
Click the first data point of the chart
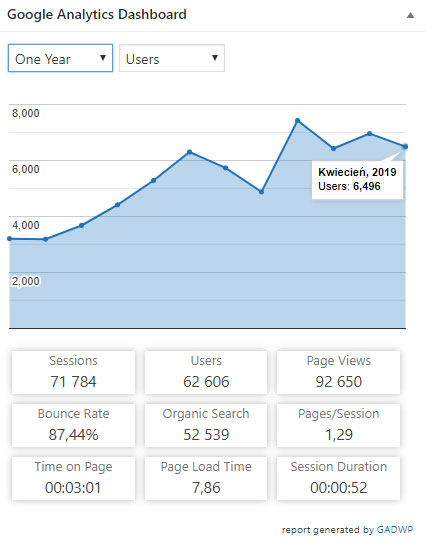10,239
